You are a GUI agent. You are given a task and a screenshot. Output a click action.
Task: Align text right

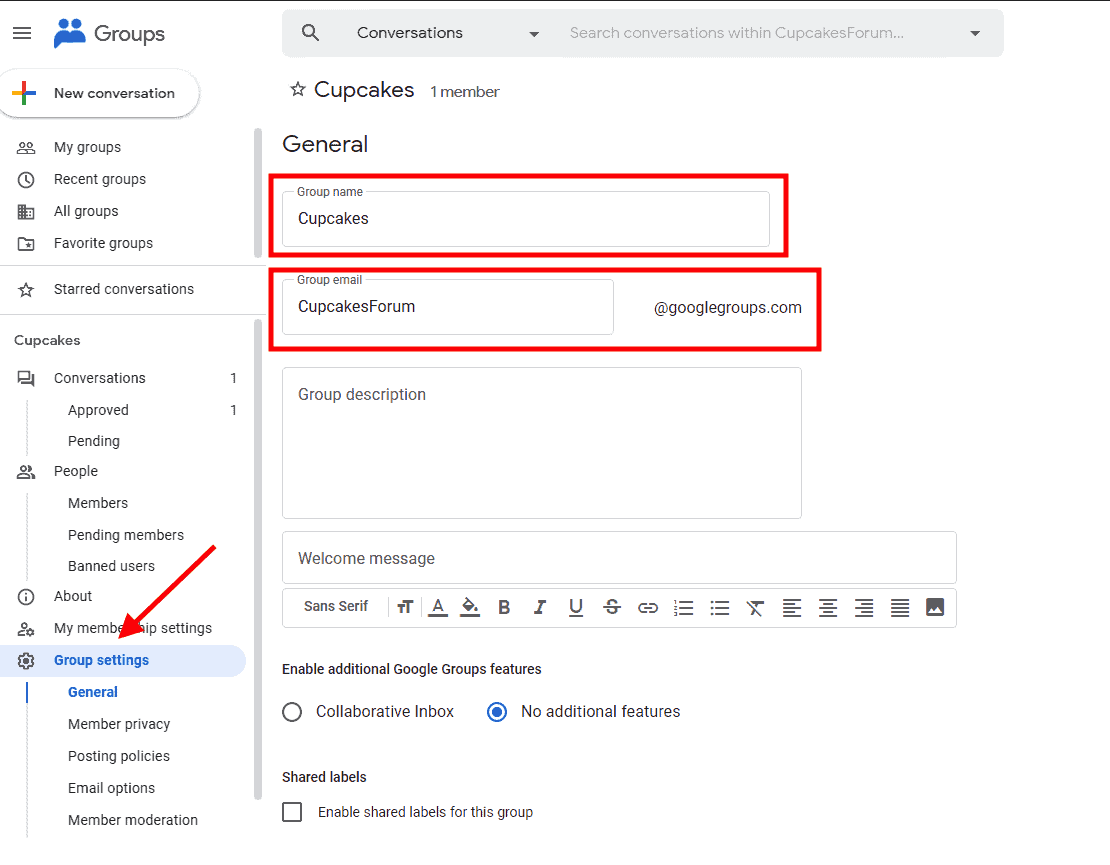[864, 608]
